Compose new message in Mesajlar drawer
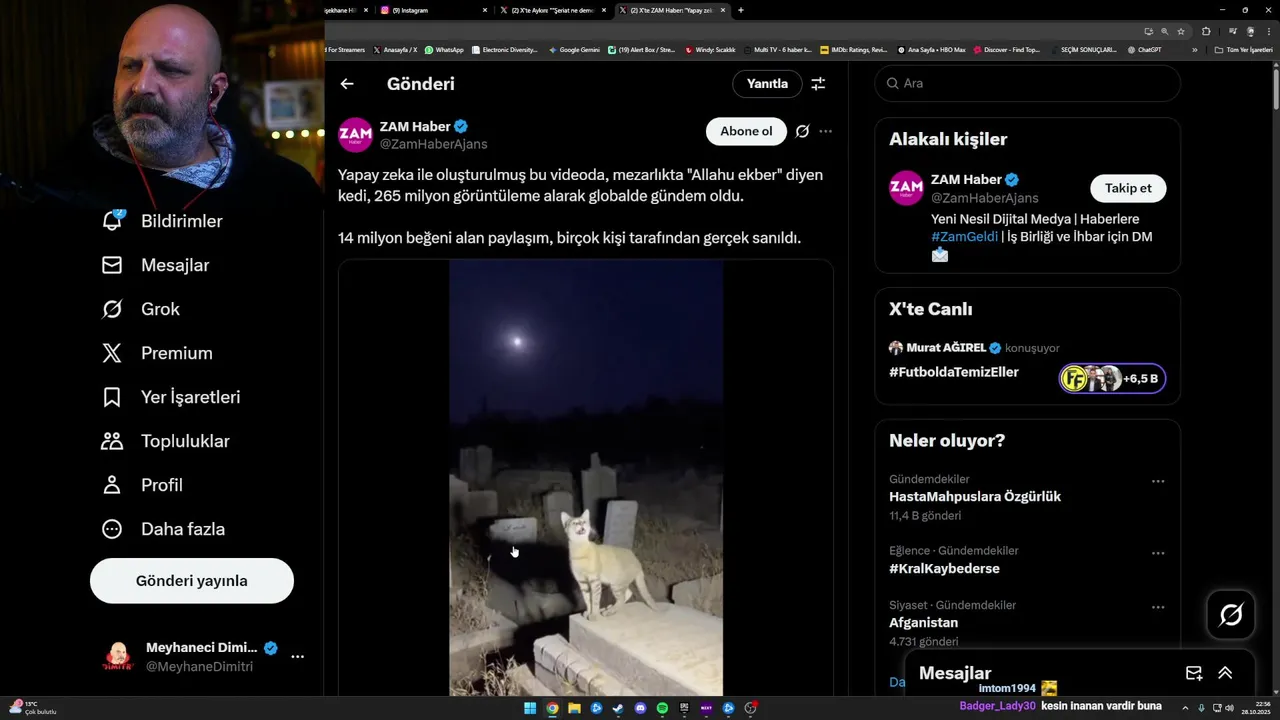 pos(1194,673)
